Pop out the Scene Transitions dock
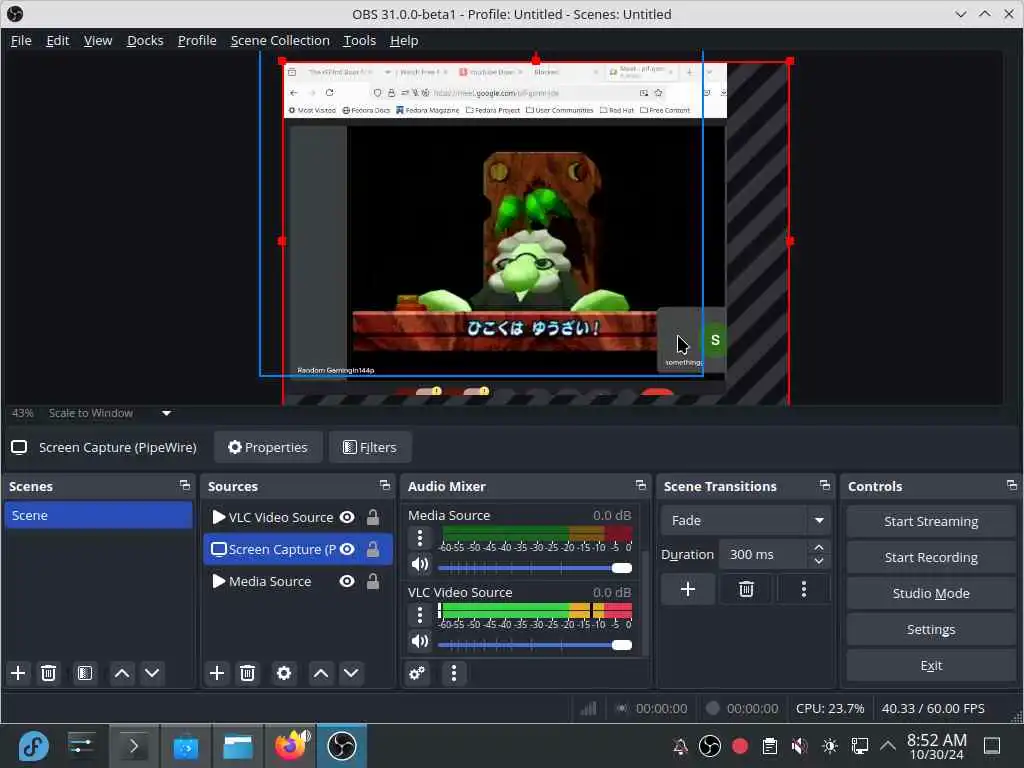This screenshot has width=1024, height=768. pos(825,485)
